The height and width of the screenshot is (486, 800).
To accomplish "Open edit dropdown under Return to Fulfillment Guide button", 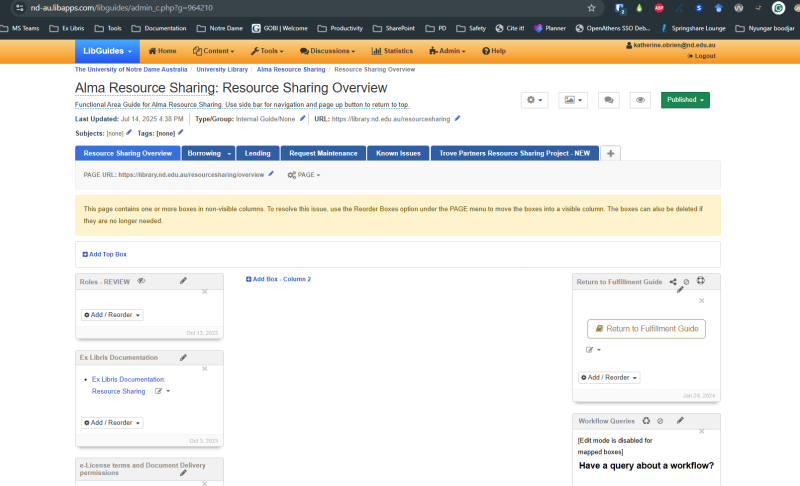I will pyautogui.click(x=593, y=350).
